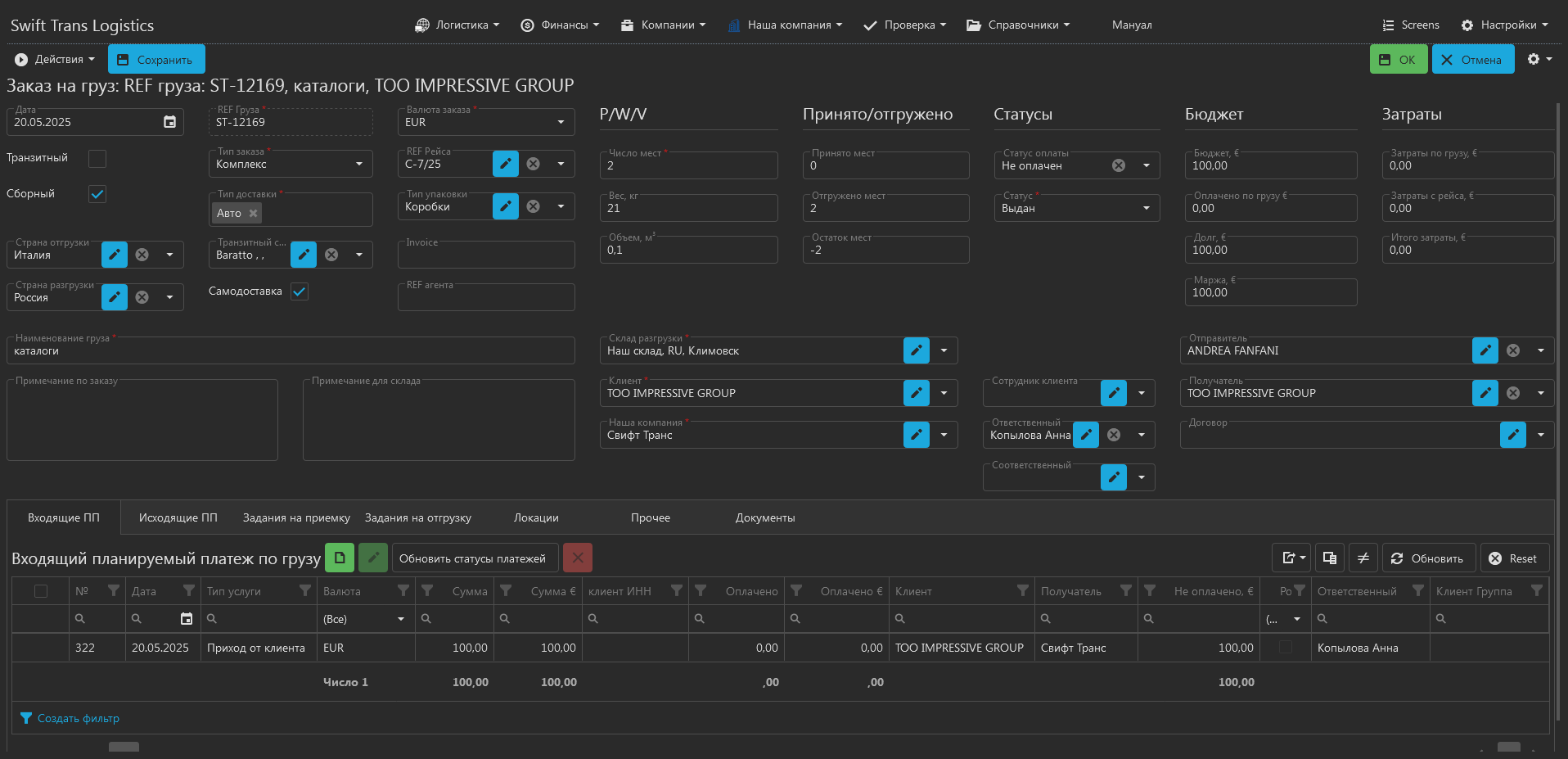Cancel with the Отмена button
Screen dimensions: 1568x759
(1473, 59)
